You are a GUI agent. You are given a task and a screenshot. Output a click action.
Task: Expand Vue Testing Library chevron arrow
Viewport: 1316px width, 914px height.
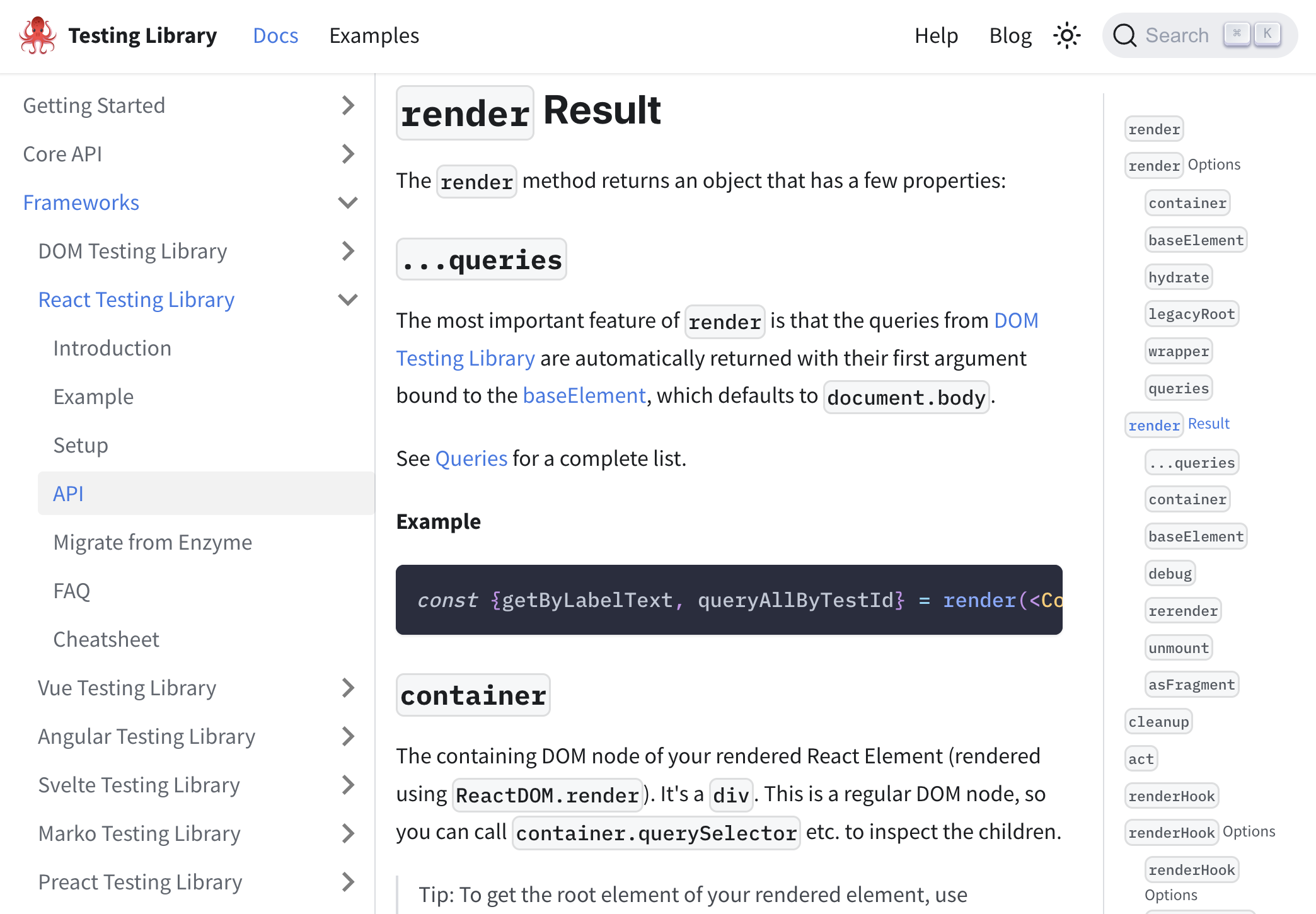click(x=347, y=688)
